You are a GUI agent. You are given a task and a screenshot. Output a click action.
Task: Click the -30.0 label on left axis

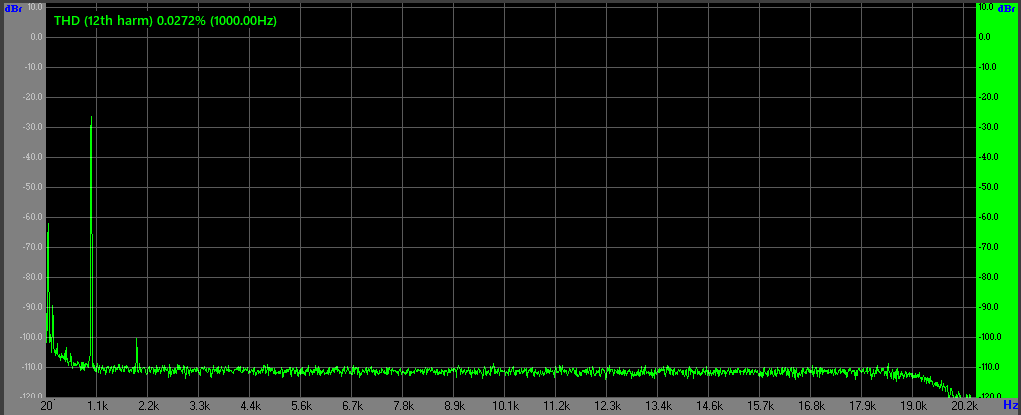31,127
